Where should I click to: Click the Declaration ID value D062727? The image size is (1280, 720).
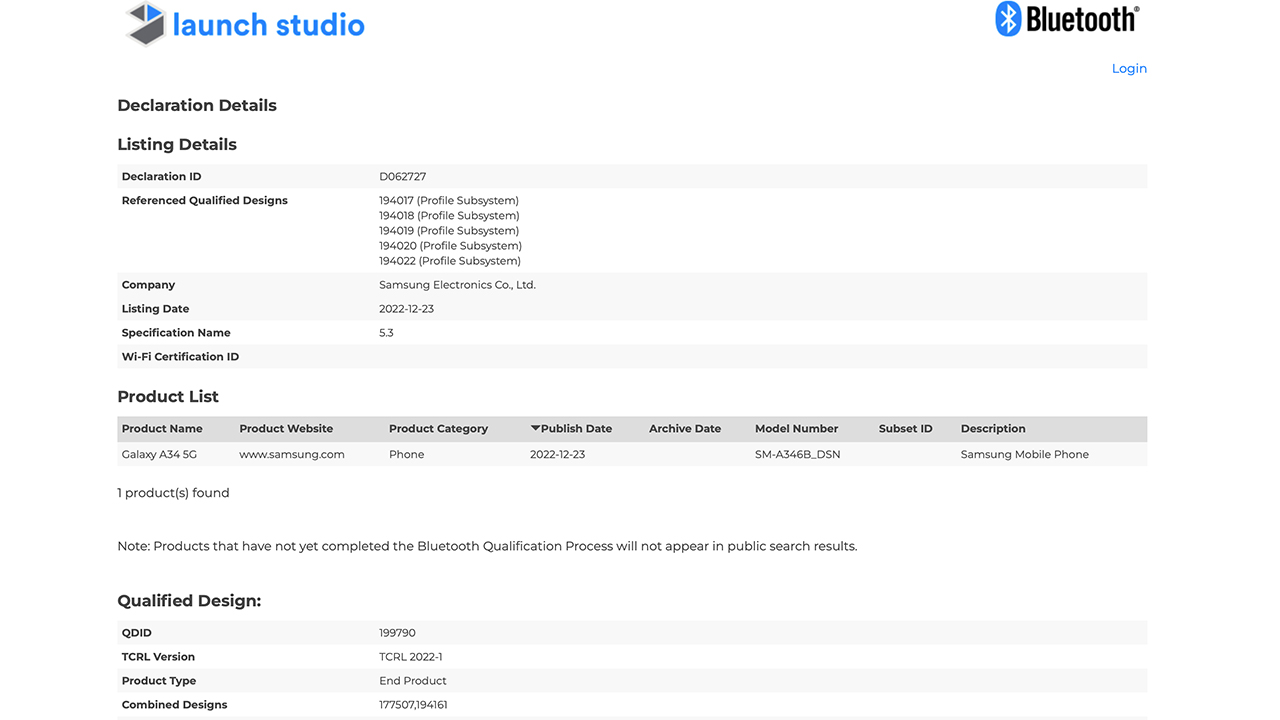402,177
